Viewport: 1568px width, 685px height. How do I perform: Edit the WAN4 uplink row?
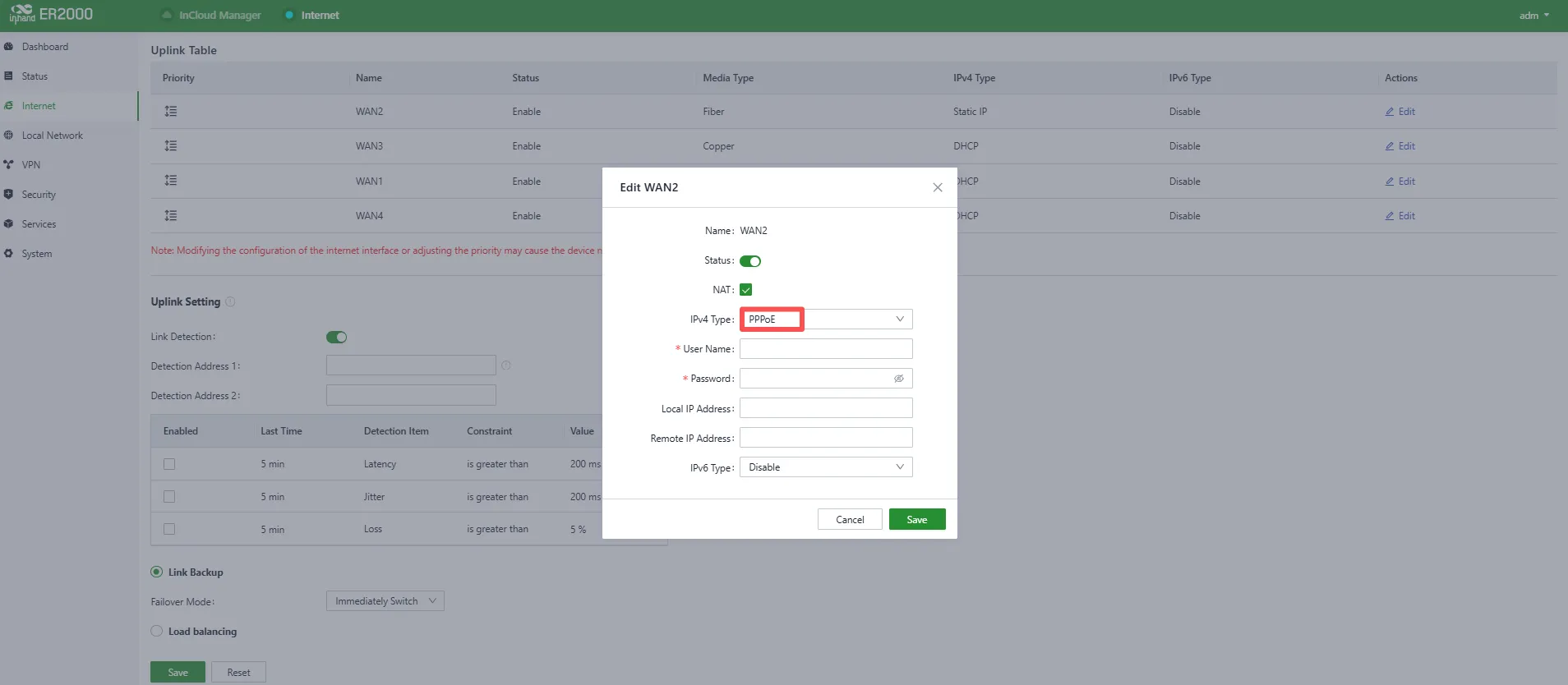tap(1400, 216)
